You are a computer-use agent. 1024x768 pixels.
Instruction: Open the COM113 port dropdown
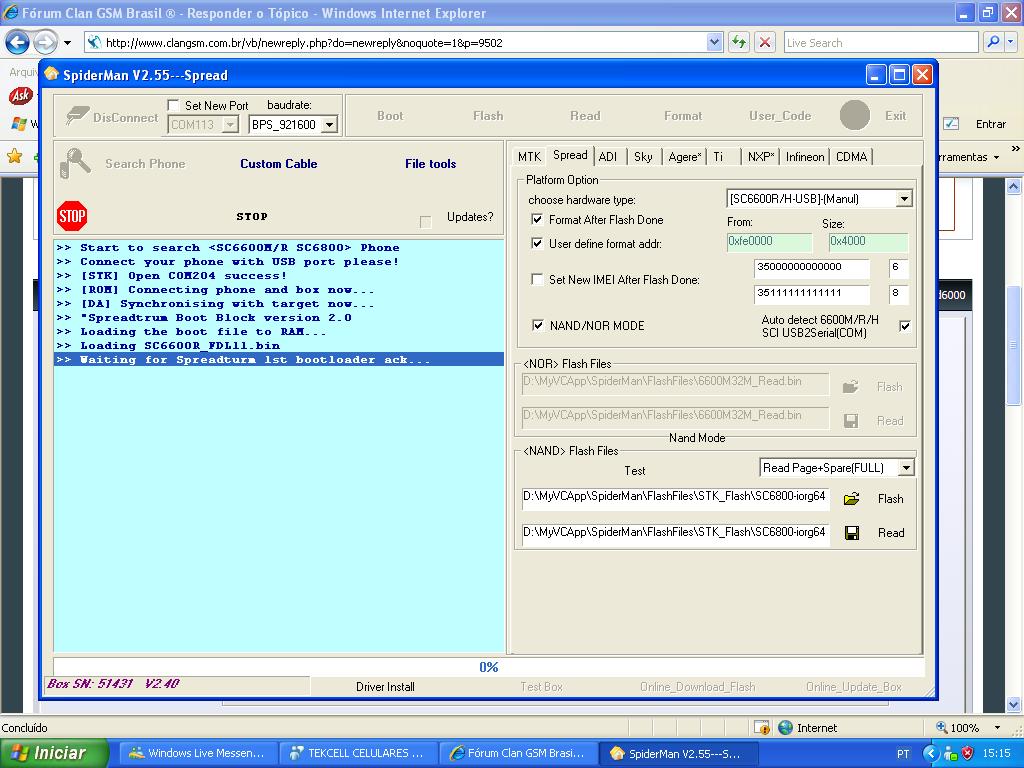(x=230, y=125)
